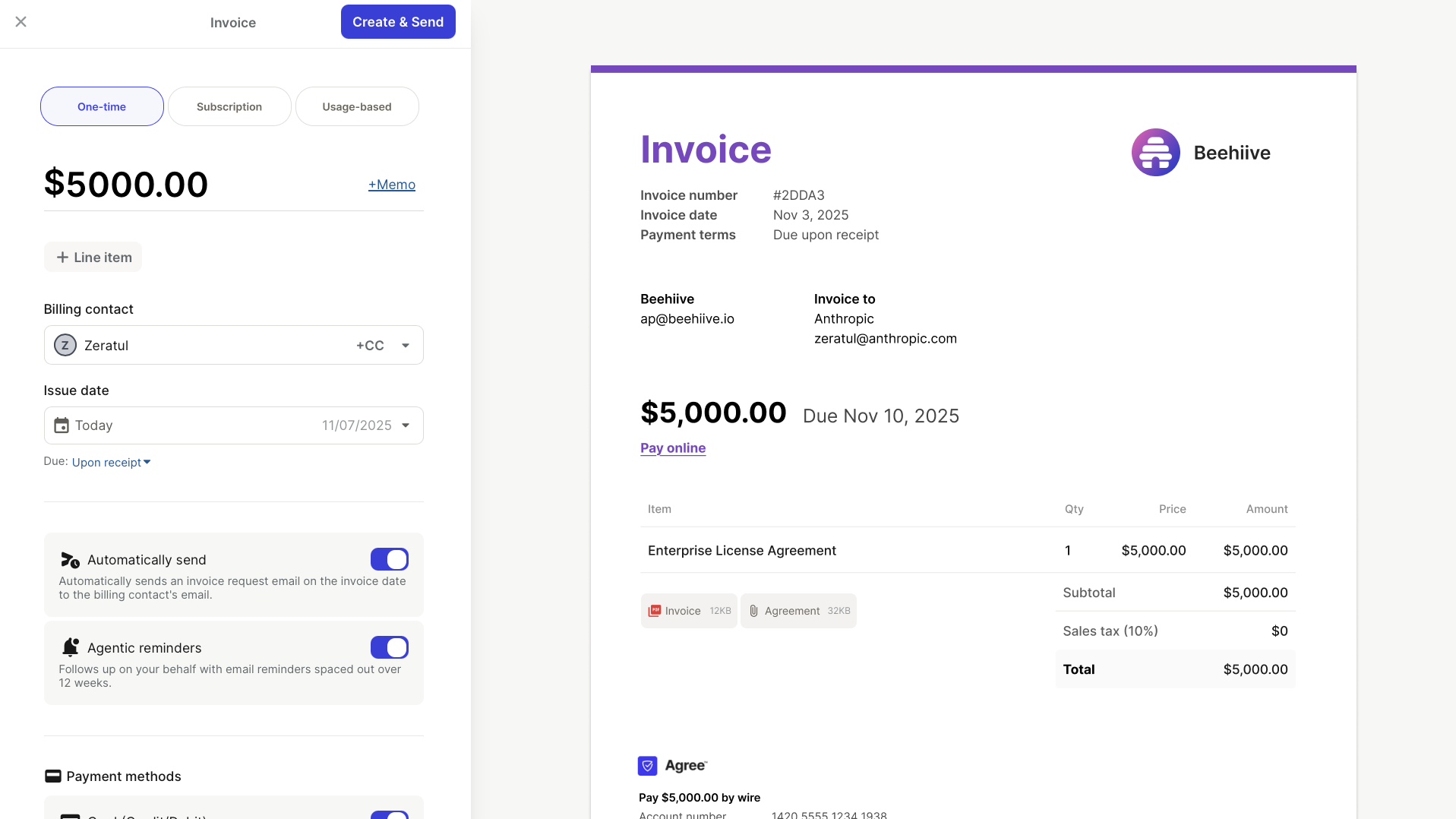Add a memo via the +Memo link

[x=392, y=185]
